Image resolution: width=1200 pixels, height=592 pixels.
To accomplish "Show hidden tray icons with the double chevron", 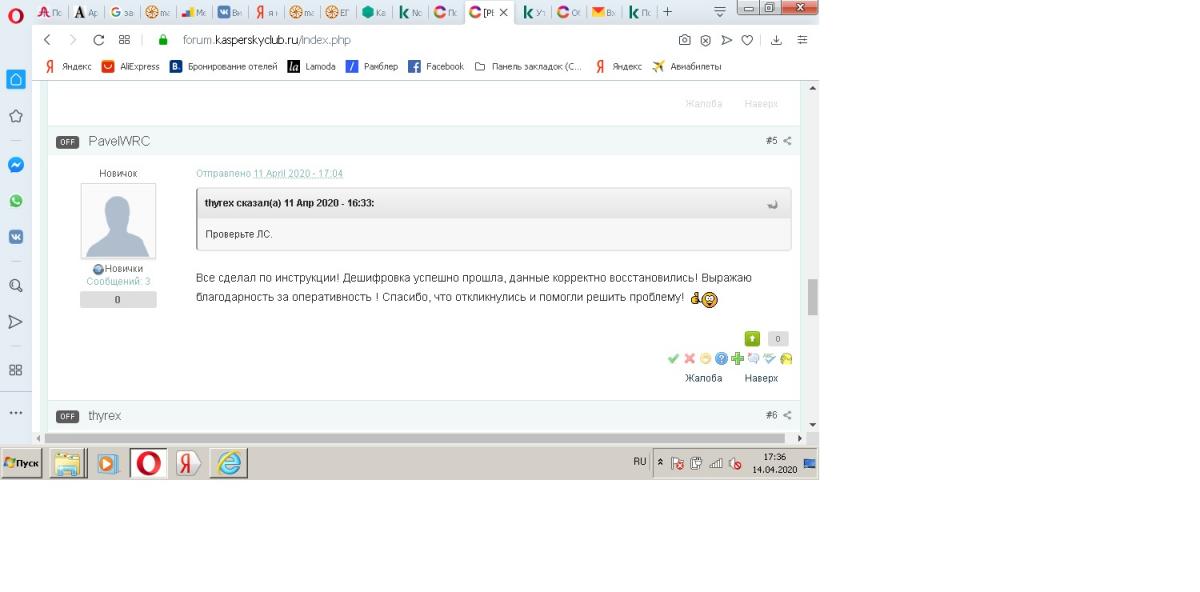I will tap(660, 462).
